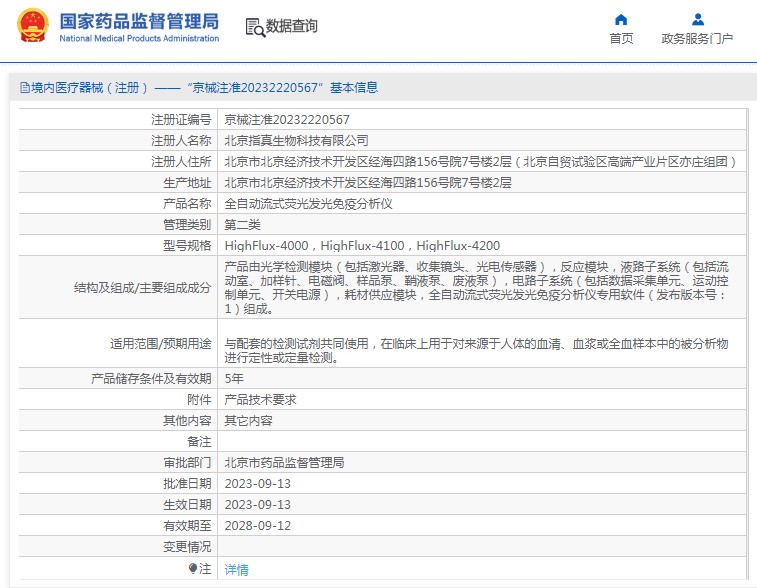Click the 首页 home icon
The height and width of the screenshot is (588, 757).
[621, 20]
